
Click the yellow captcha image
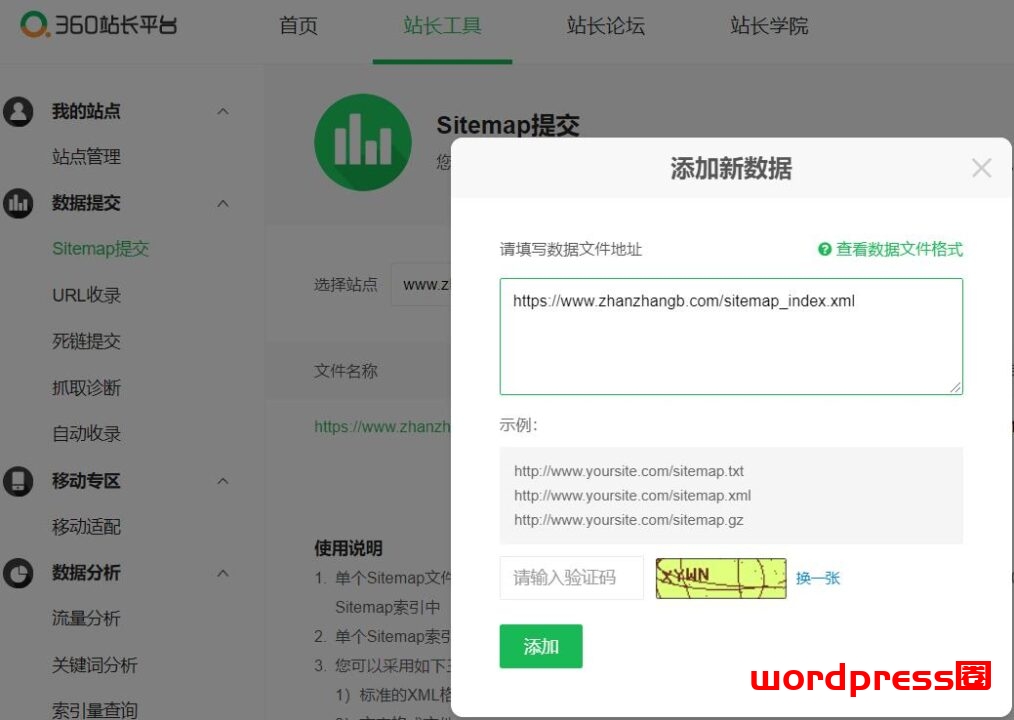click(721, 578)
